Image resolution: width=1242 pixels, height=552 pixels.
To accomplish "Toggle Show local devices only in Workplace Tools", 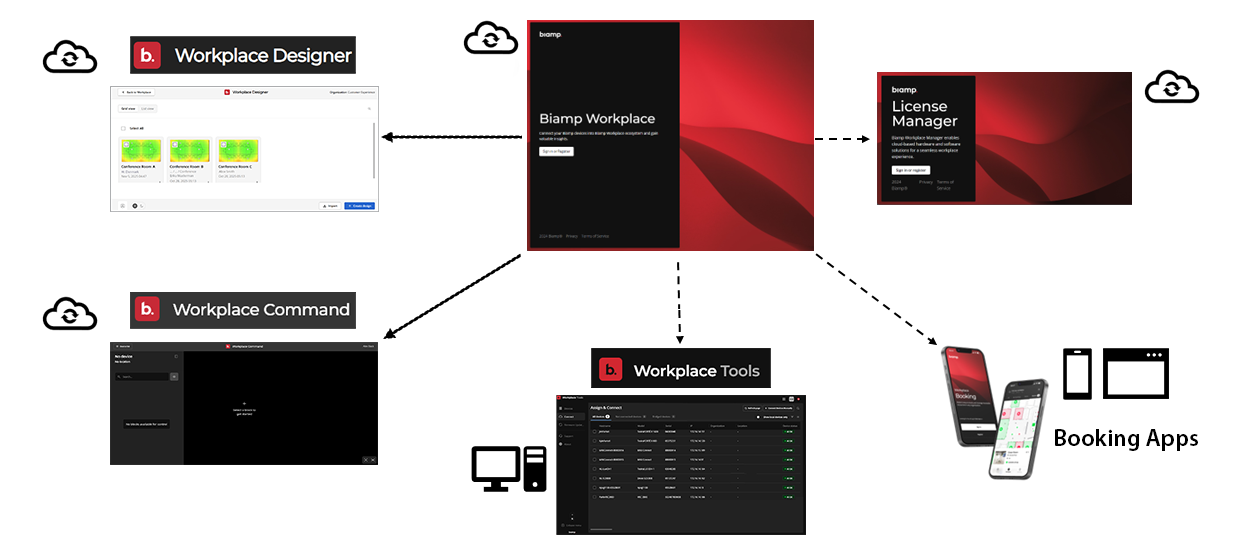I will click(758, 417).
